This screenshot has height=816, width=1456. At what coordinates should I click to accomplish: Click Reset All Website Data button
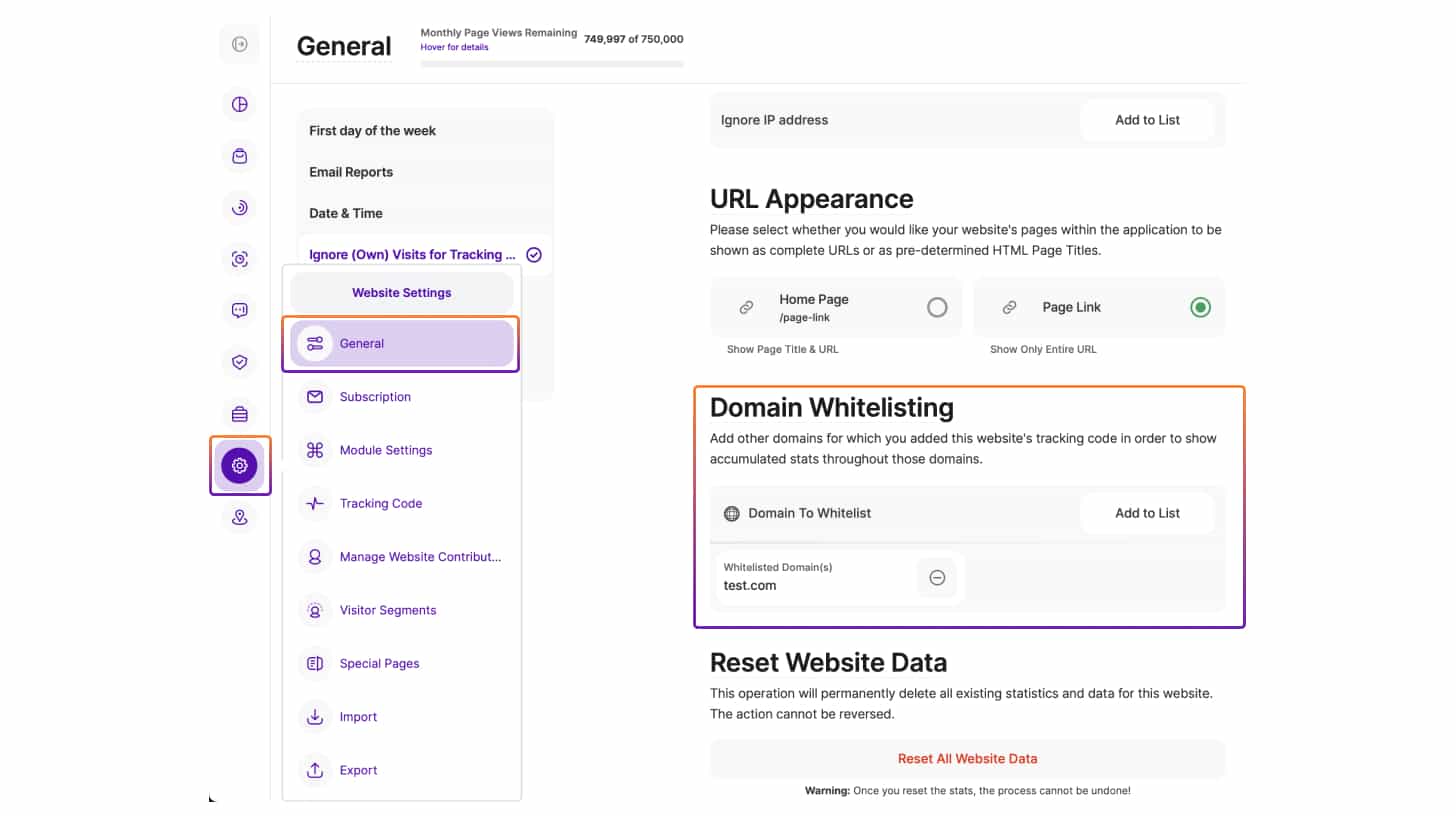(x=967, y=758)
